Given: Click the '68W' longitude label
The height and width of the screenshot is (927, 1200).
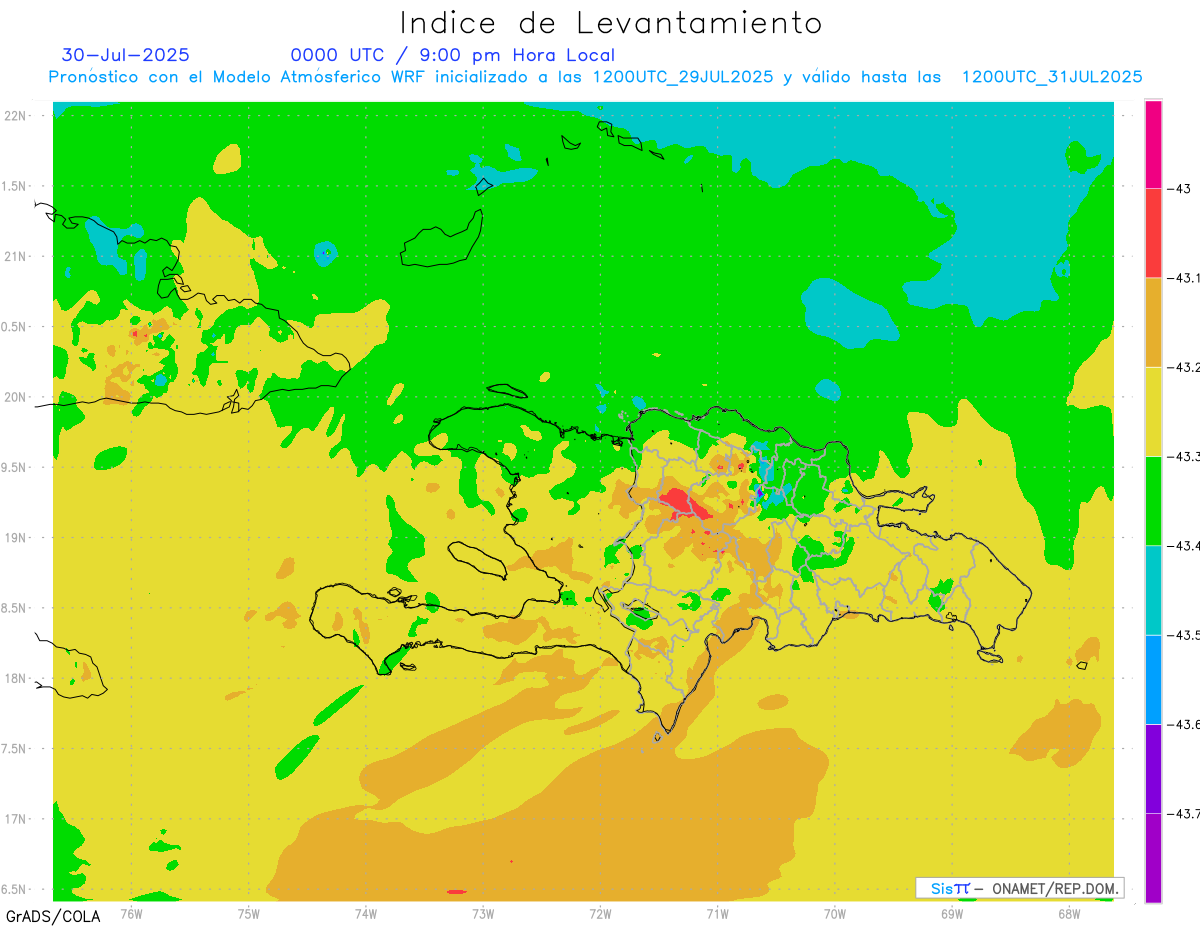Looking at the screenshot, I should click(x=1068, y=913).
